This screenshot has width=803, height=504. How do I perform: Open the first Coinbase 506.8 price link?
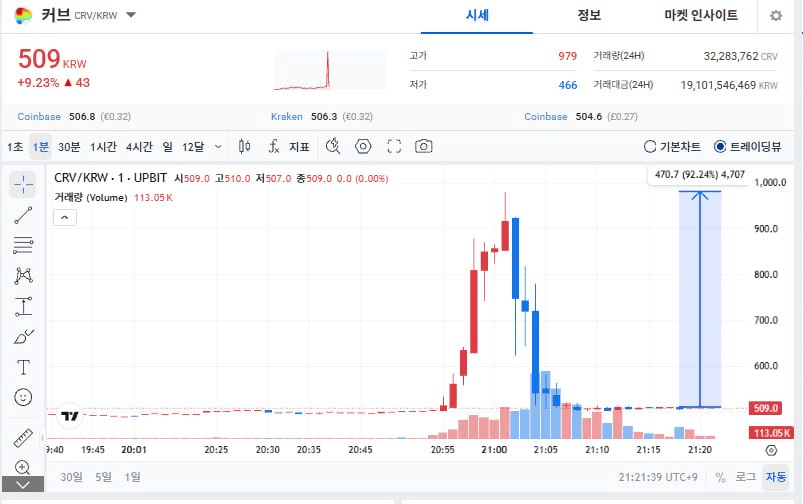[x=74, y=117]
